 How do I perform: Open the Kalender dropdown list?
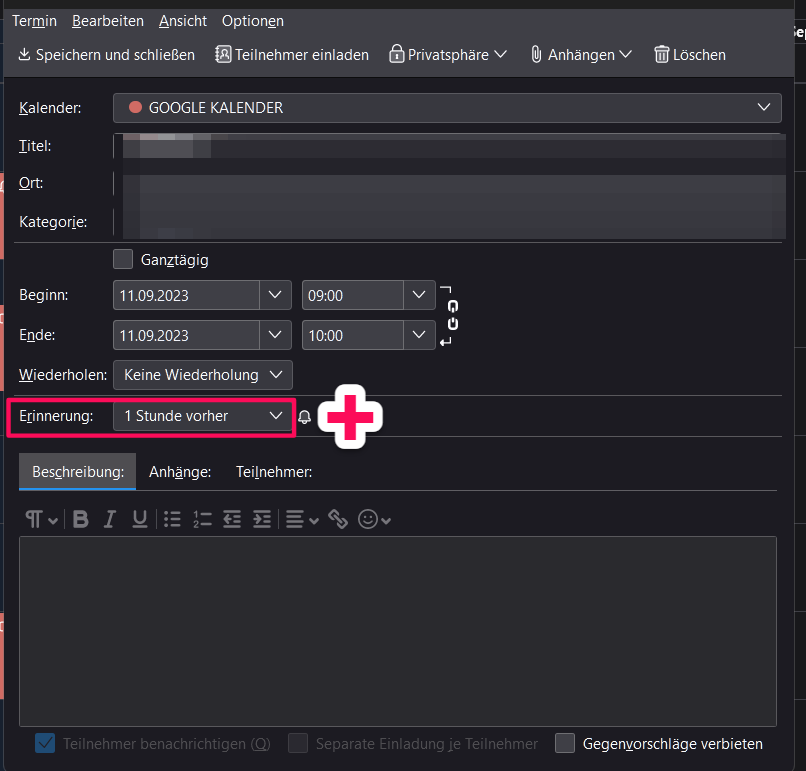tap(447, 107)
